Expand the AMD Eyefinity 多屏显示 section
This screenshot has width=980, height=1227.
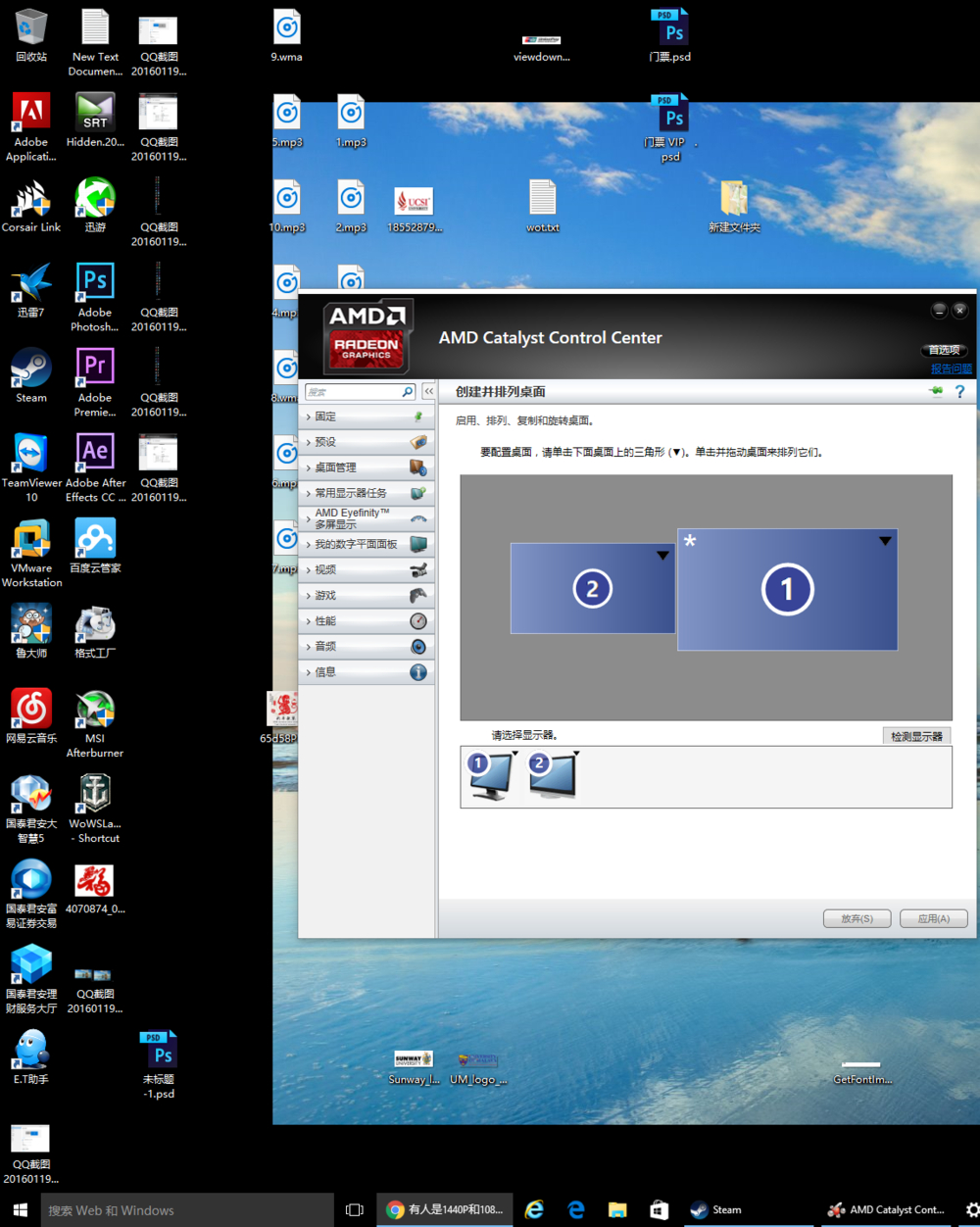[367, 518]
